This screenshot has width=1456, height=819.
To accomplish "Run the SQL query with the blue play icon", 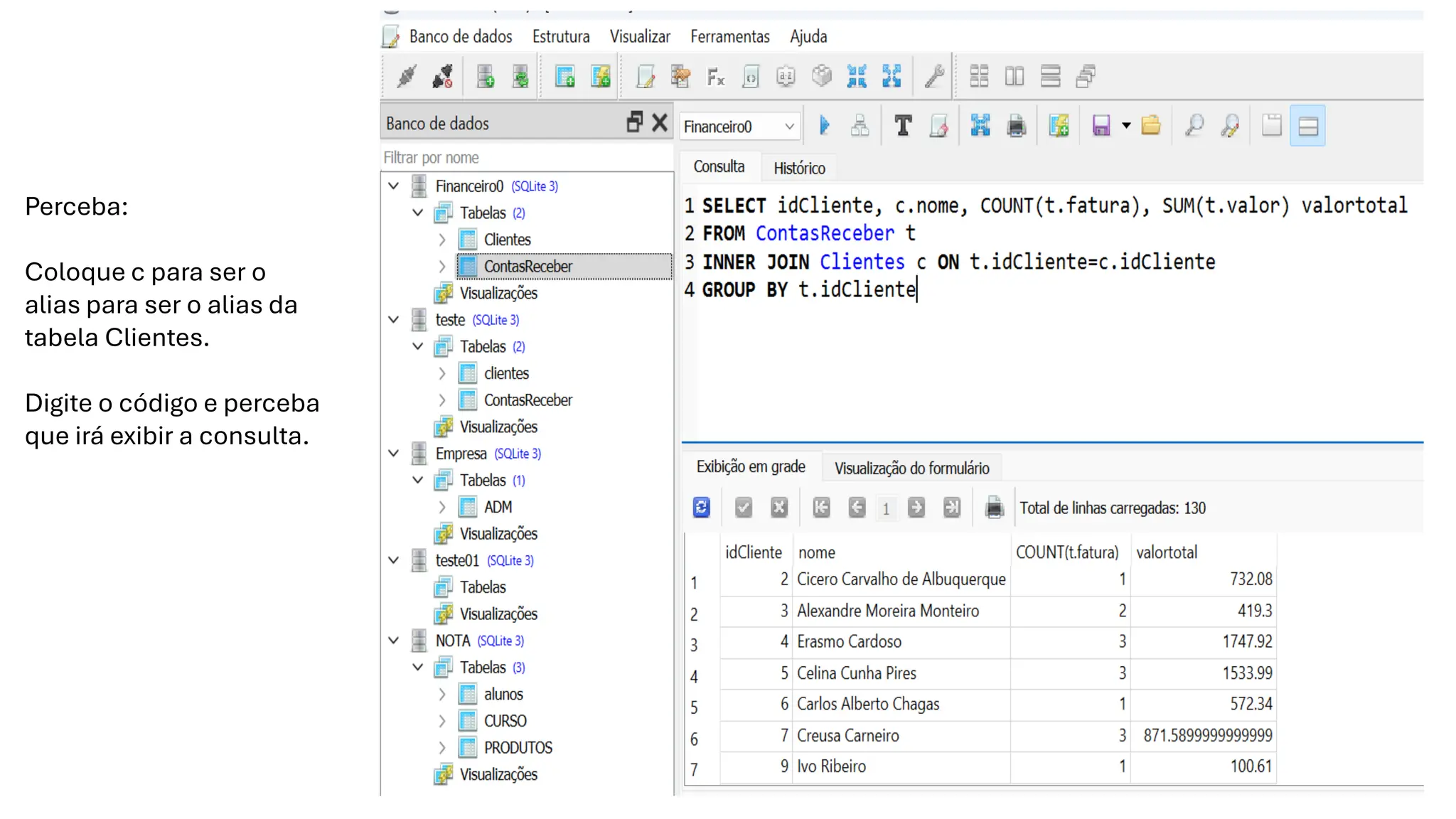I will pyautogui.click(x=824, y=126).
